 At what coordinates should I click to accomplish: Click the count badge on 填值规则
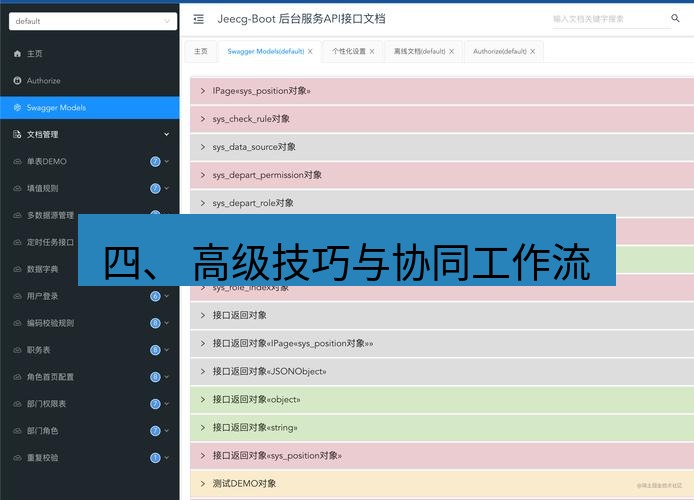pos(155,188)
